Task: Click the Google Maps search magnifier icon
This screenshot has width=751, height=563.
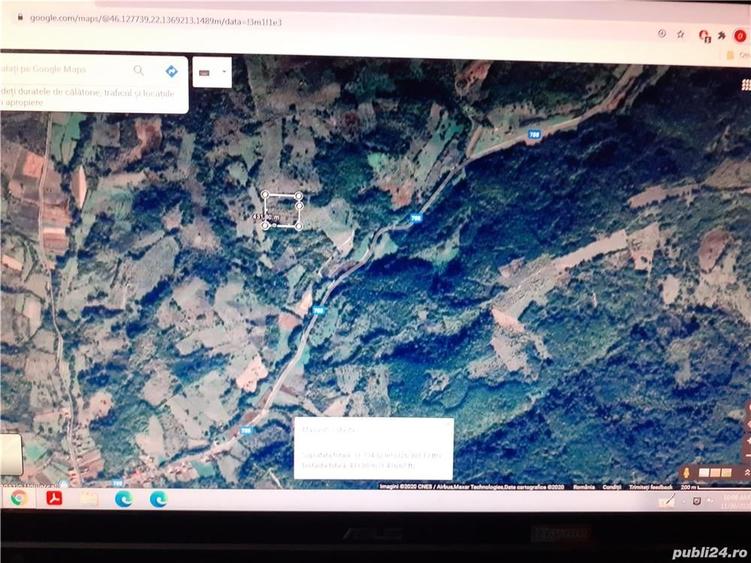Action: [x=138, y=70]
